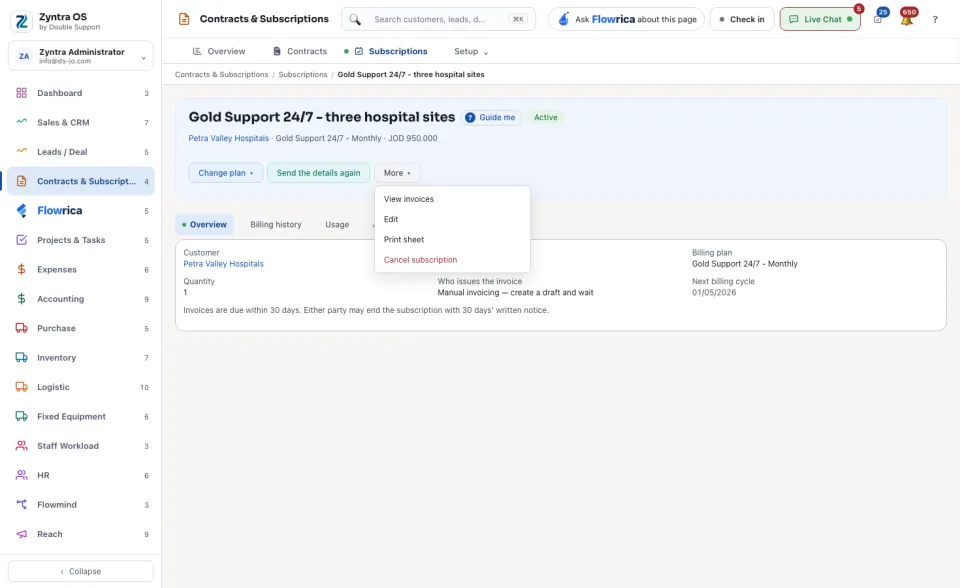This screenshot has width=960, height=588.
Task: Click the Flowmind branch icon
Action: pyautogui.click(x=21, y=505)
